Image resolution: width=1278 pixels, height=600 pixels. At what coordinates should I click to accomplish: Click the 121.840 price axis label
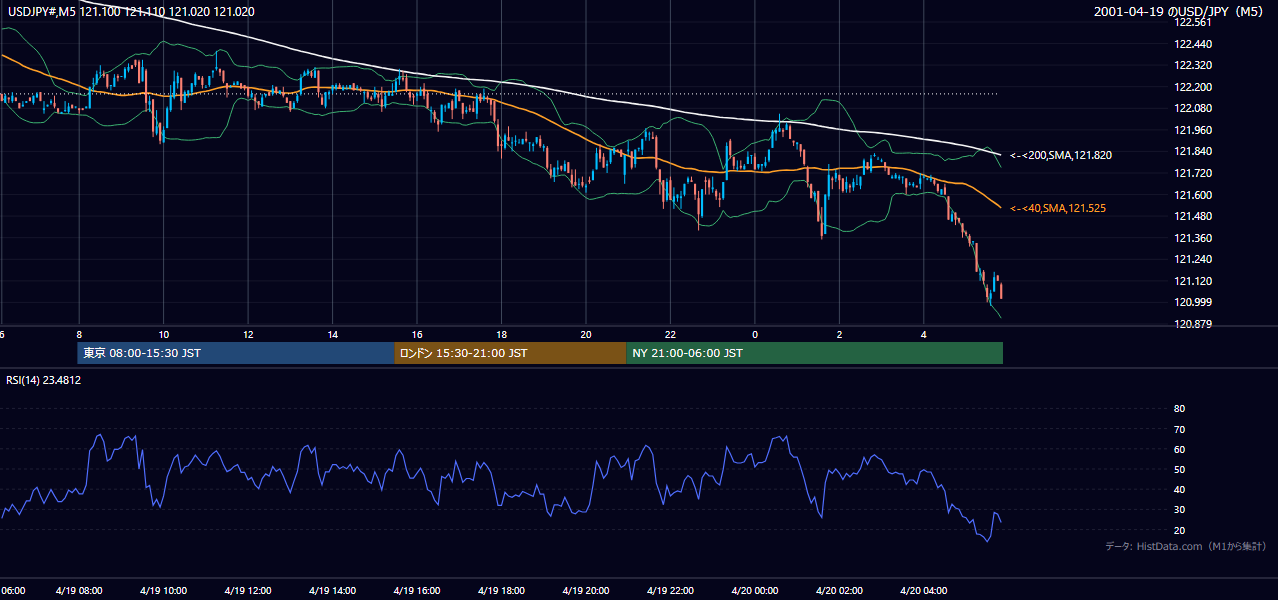1195,152
